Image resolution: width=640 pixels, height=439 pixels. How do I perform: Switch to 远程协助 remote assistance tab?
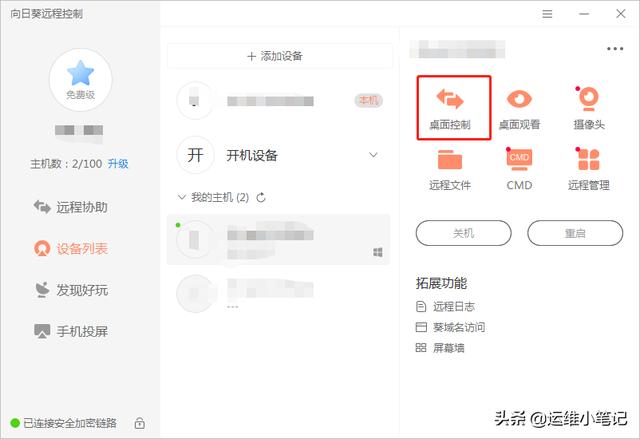pos(71,207)
